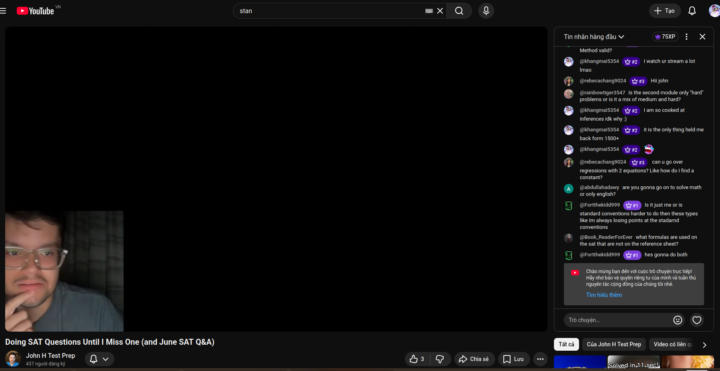720x371 pixels.
Task: Open the John H Test Prep channel avatar
Action: tap(13, 359)
